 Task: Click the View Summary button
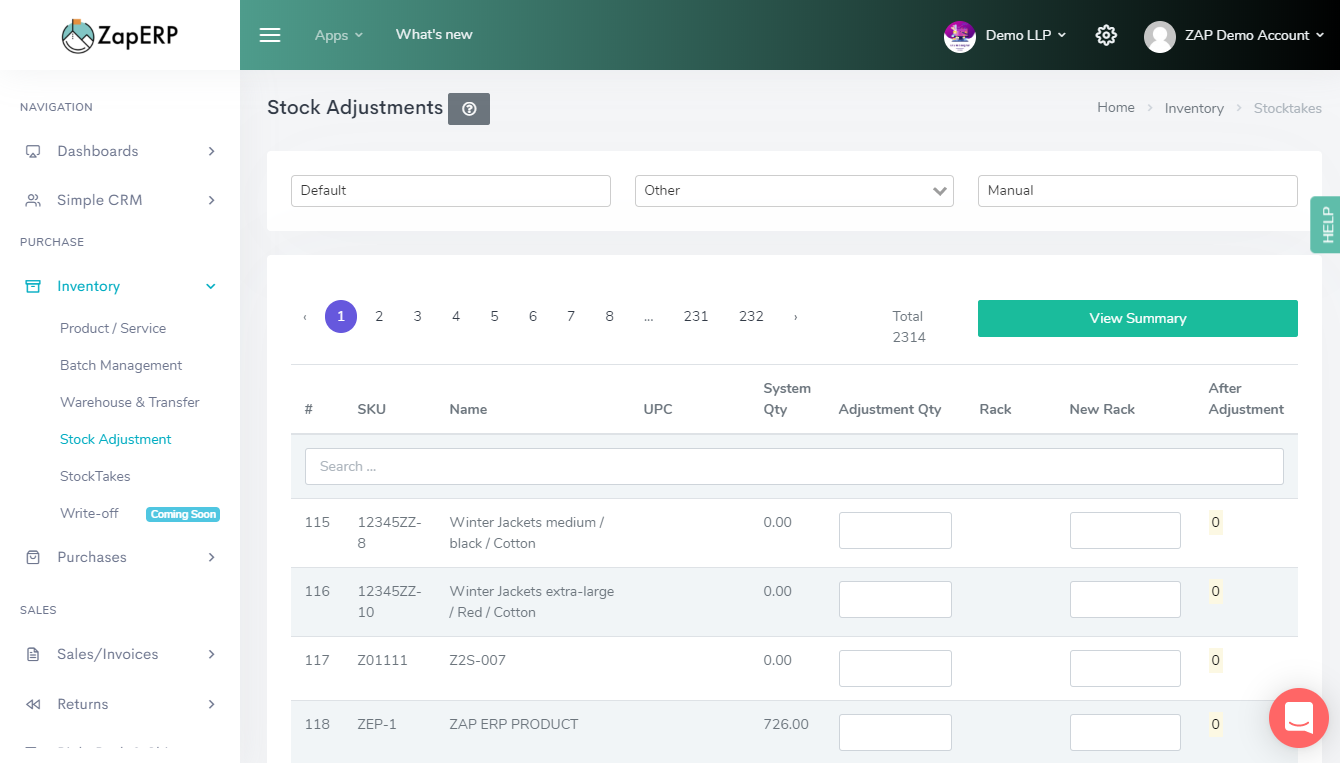pos(1138,318)
